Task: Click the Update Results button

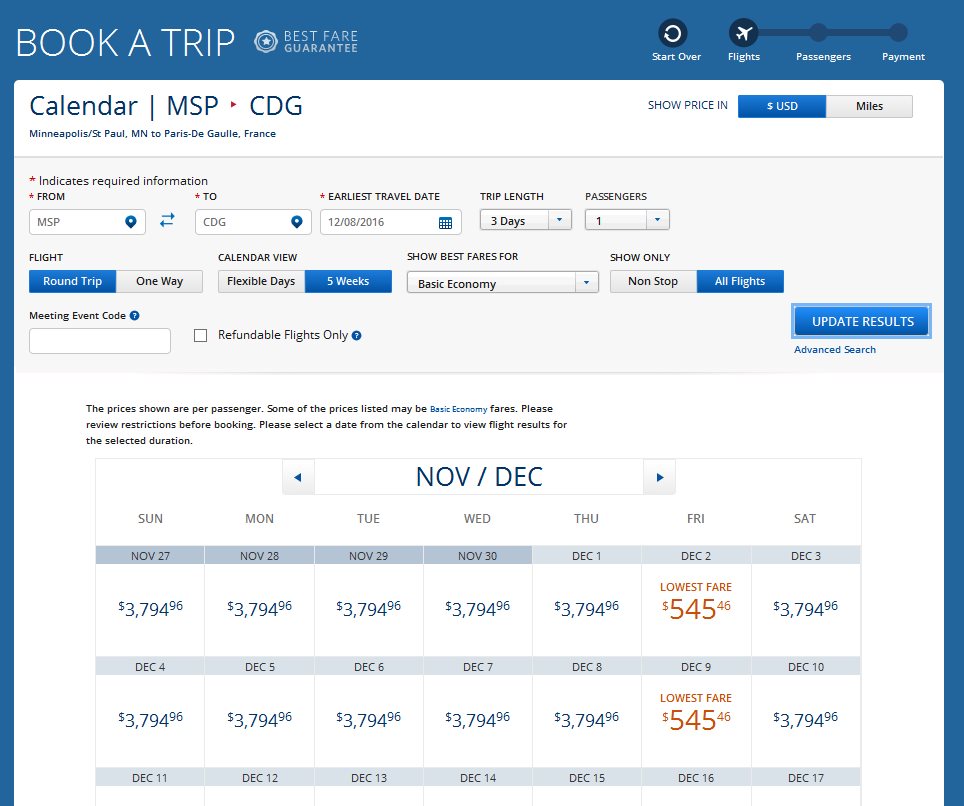Action: click(x=862, y=322)
